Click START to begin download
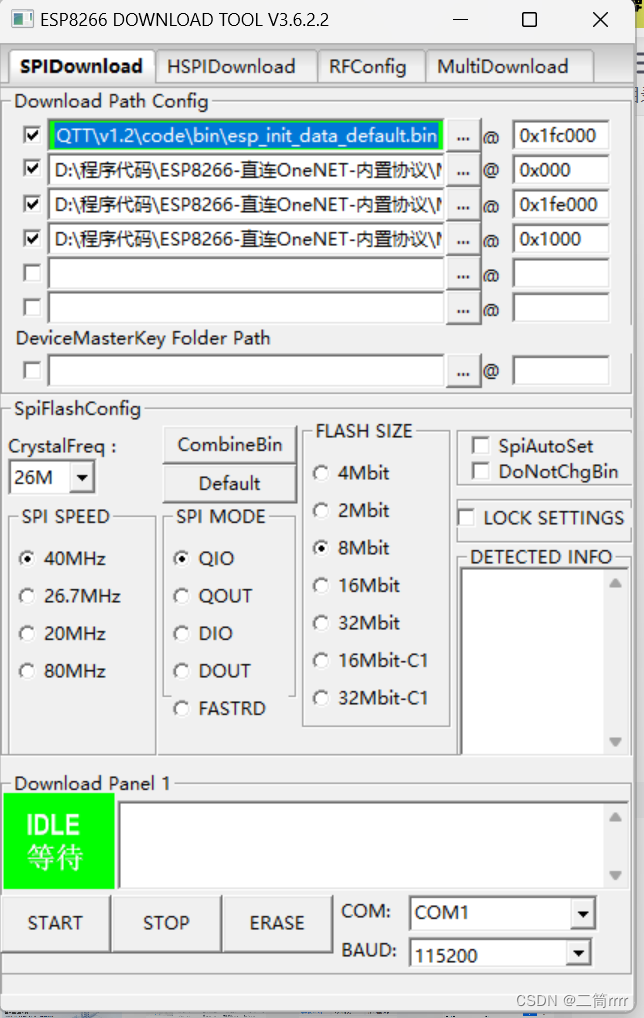644x1018 pixels. (x=55, y=923)
